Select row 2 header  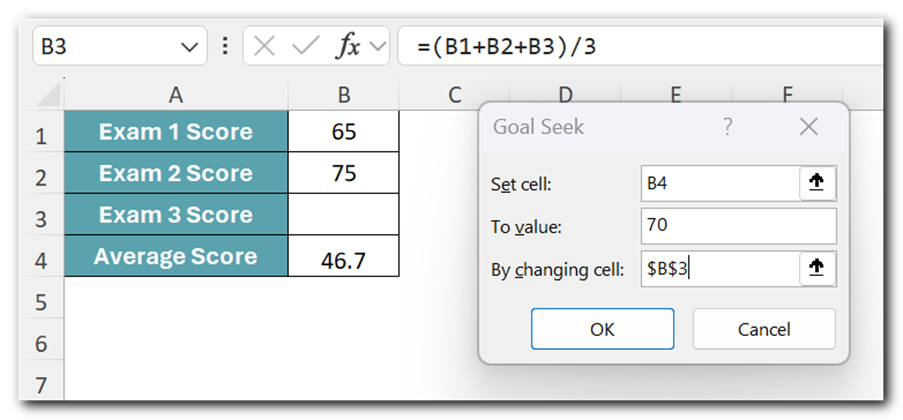coord(41,178)
